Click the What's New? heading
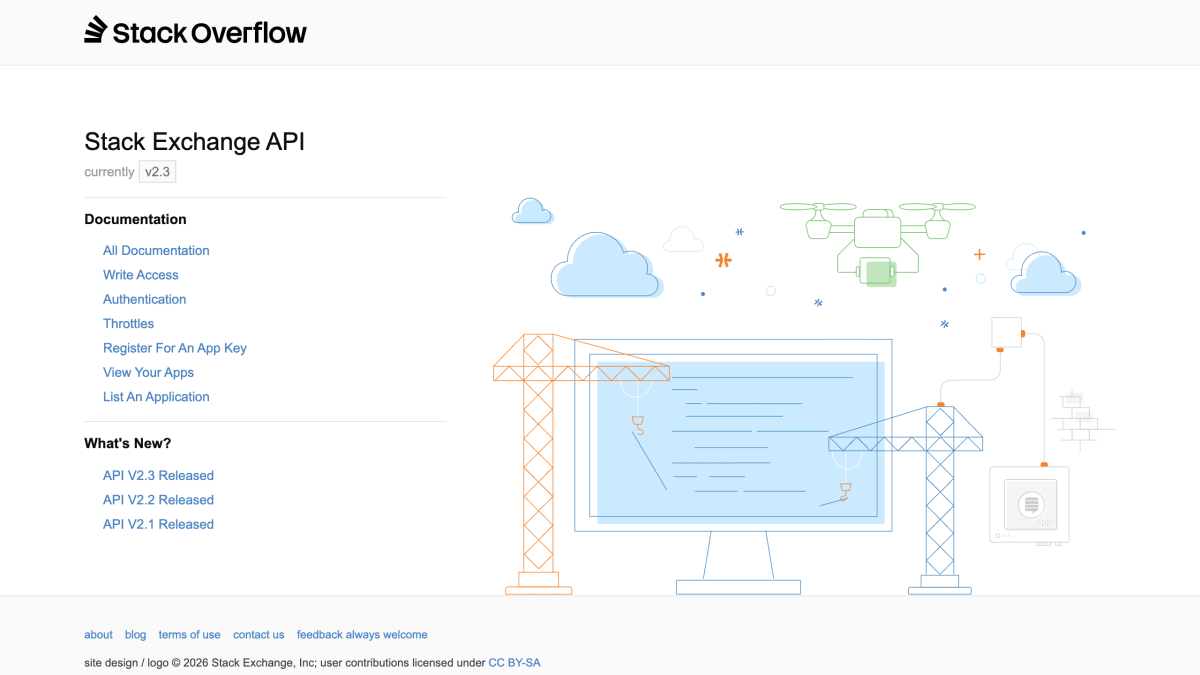Screen dimensions: 1200x675 coord(127,443)
